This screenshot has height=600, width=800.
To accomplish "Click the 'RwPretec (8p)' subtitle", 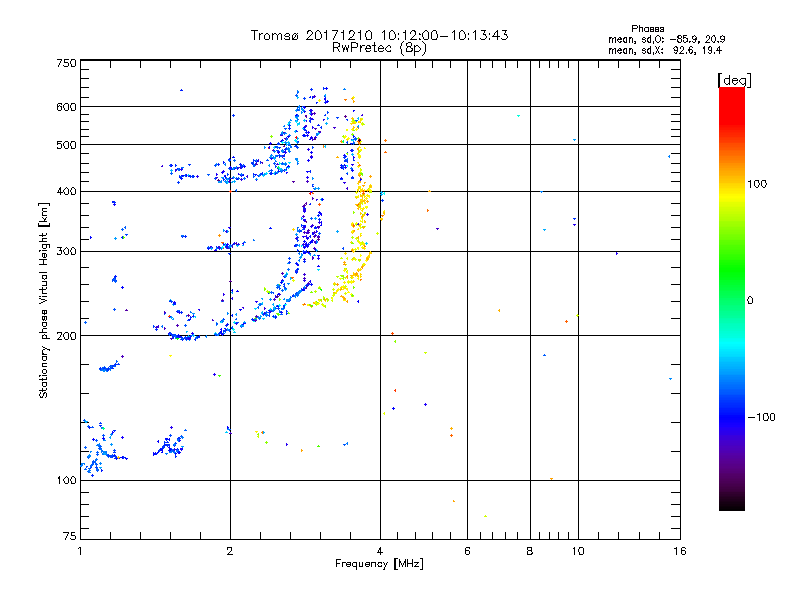I will coord(379,48).
